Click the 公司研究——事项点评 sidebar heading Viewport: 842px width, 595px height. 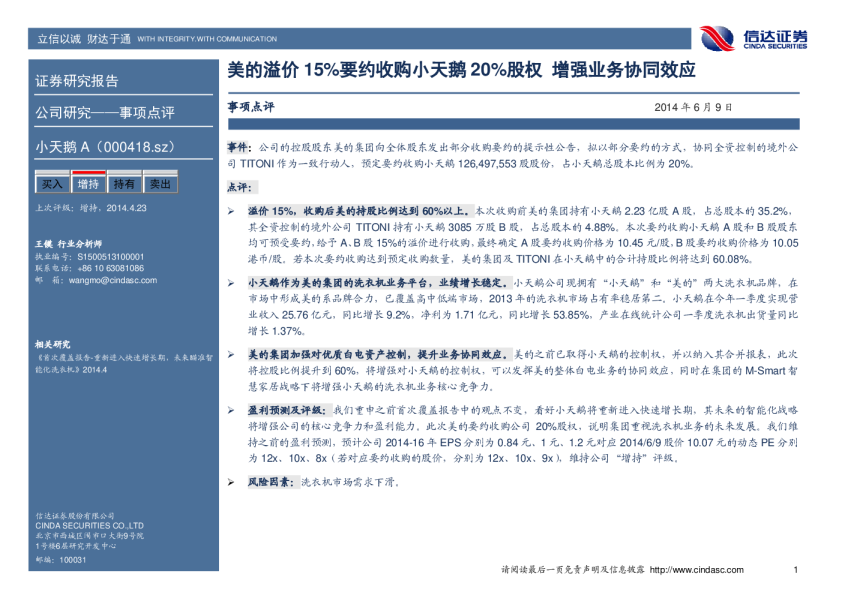[105, 112]
